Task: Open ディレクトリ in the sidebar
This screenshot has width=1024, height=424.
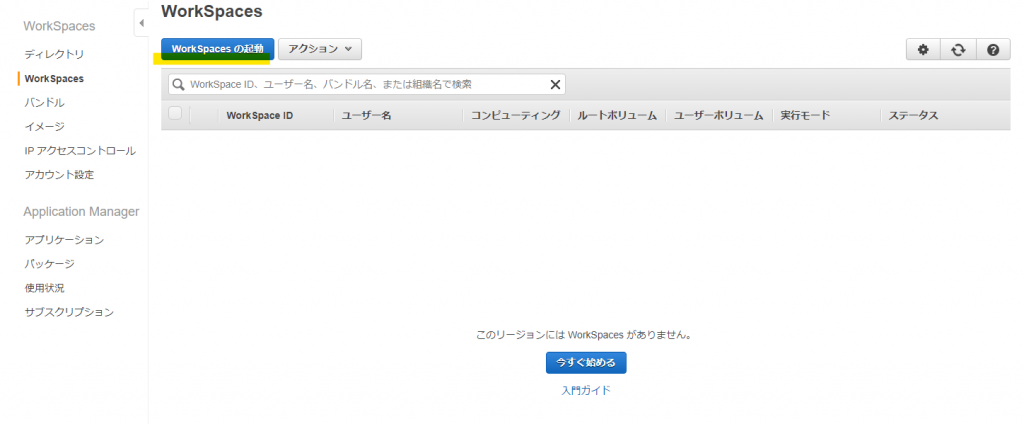Action: click(x=54, y=54)
